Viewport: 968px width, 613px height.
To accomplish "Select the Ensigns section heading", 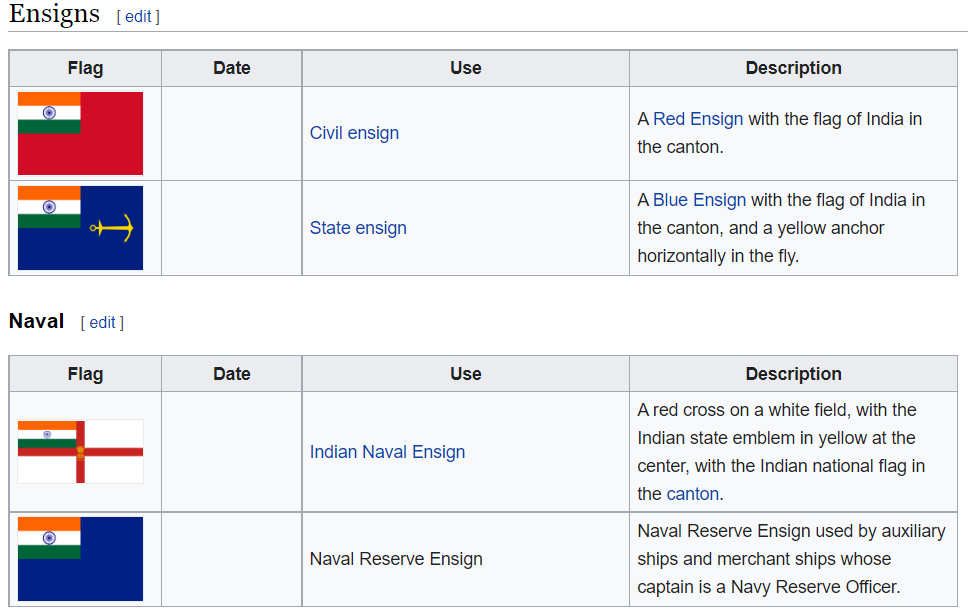I will [54, 14].
